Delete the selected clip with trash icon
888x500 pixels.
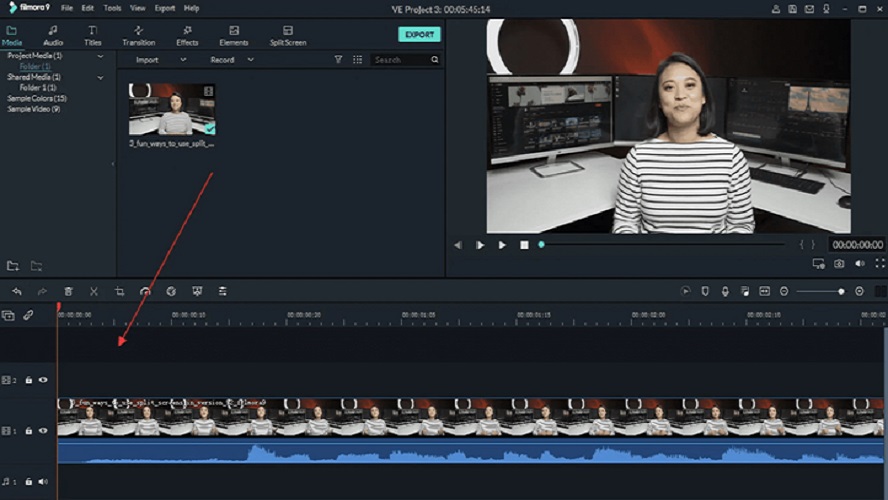pos(68,291)
